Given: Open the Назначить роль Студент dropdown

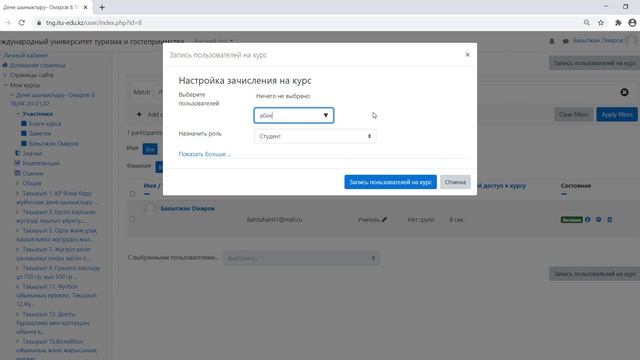Looking at the screenshot, I should (x=315, y=136).
